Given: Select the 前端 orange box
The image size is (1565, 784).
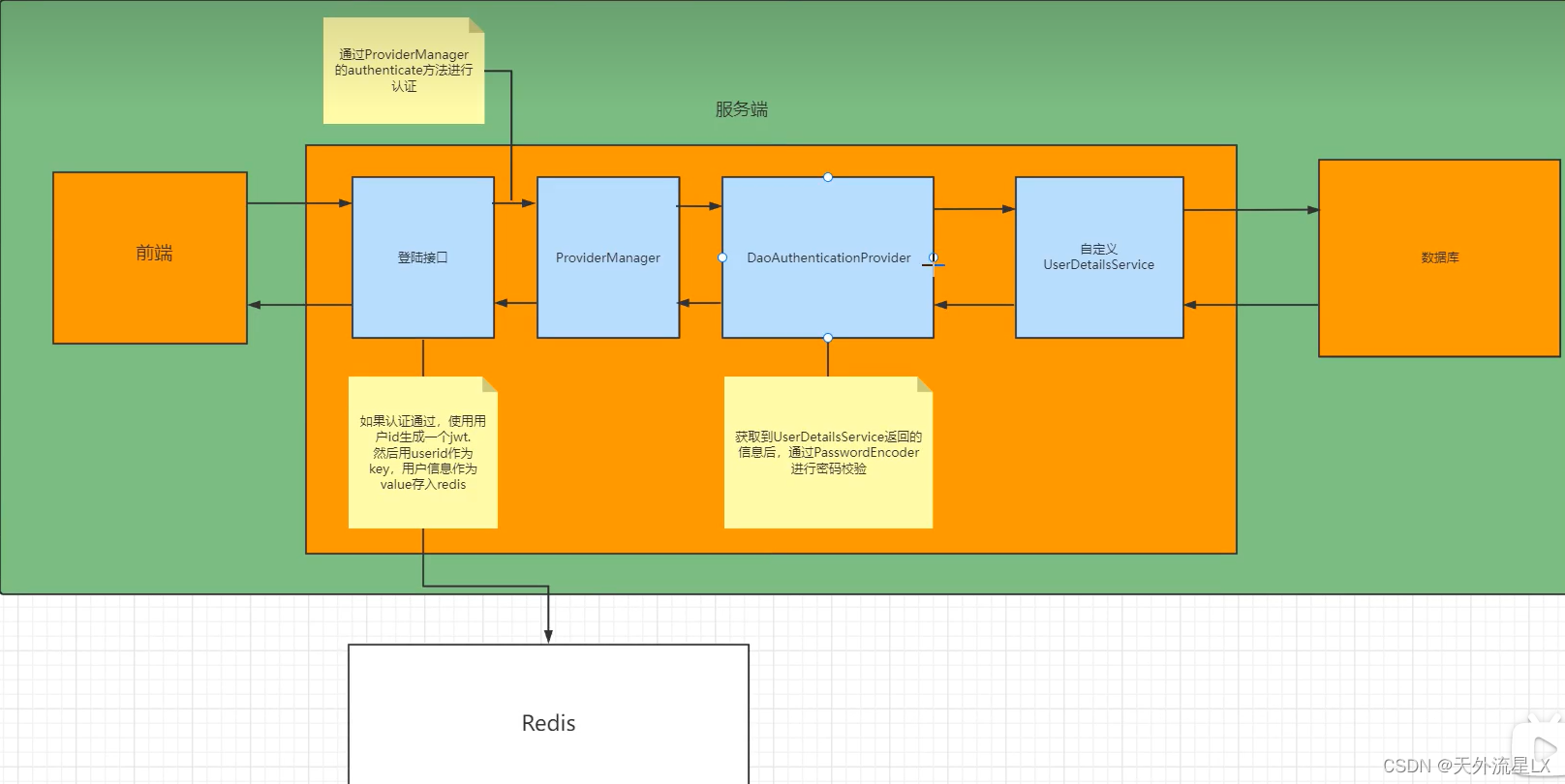Looking at the screenshot, I should (150, 257).
